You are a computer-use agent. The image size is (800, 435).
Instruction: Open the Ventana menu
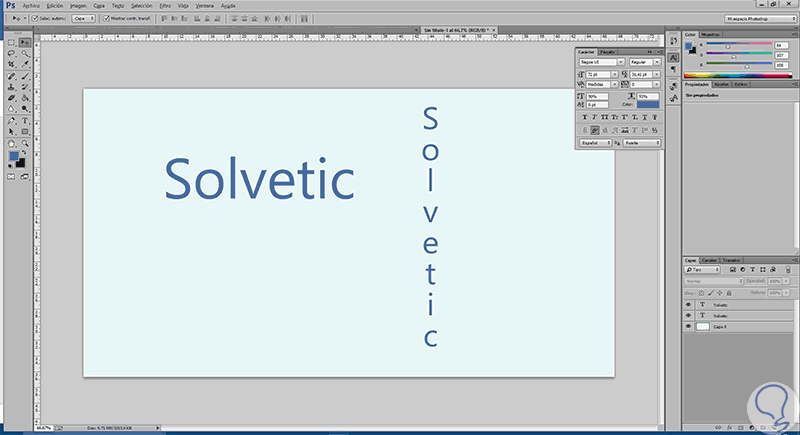(x=205, y=6)
